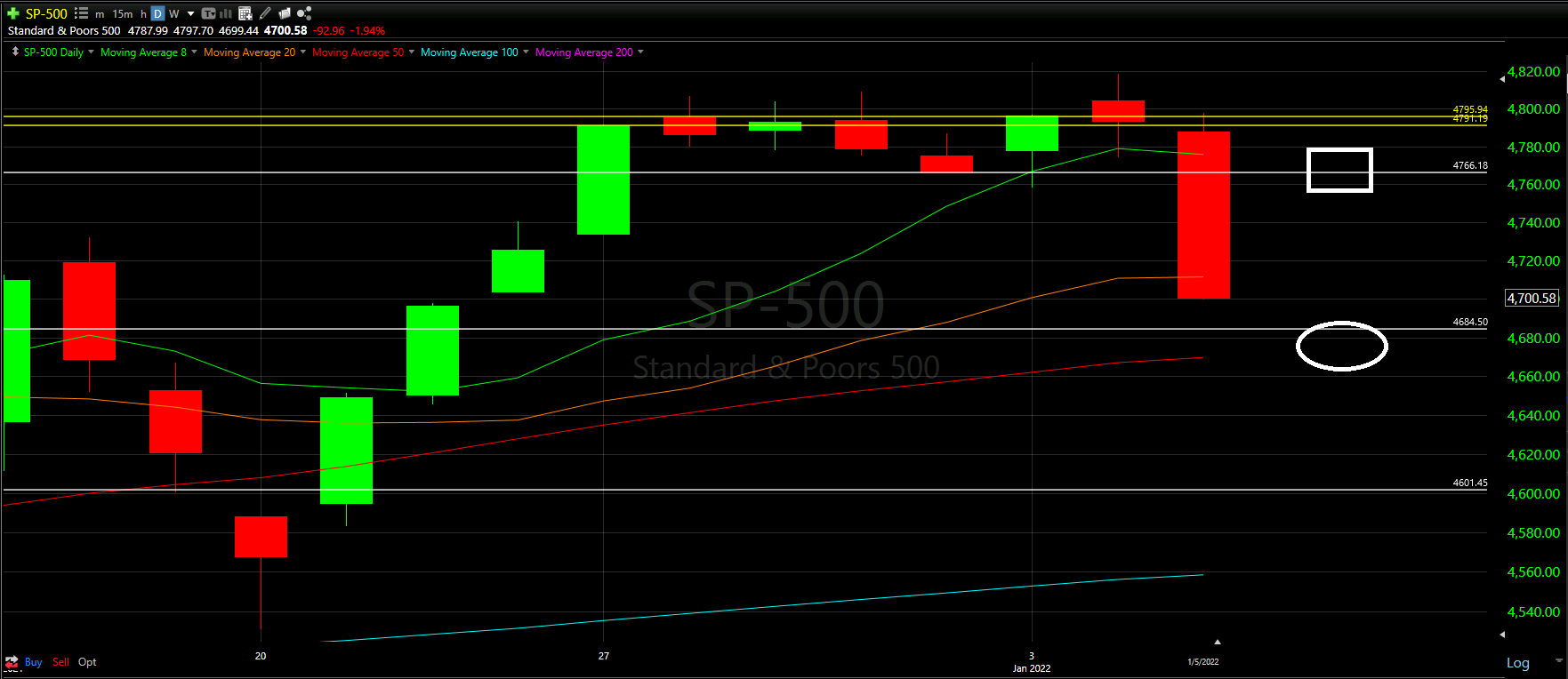Viewport: 1568px width, 679px height.
Task: Click the up-down reorder arrows icon
Action: [15, 52]
